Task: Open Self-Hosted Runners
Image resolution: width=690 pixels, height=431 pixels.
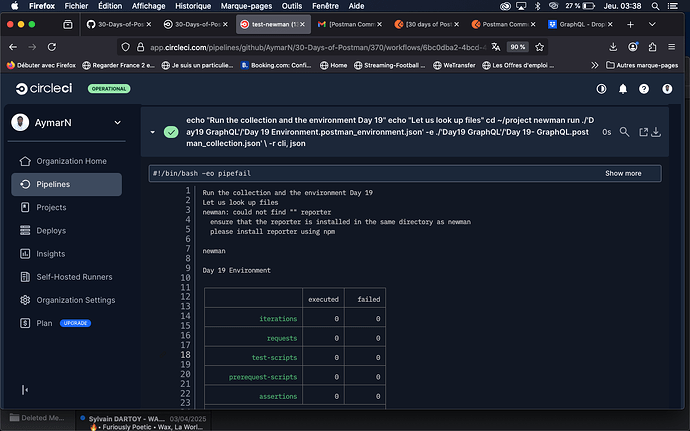Action: pos(66,277)
